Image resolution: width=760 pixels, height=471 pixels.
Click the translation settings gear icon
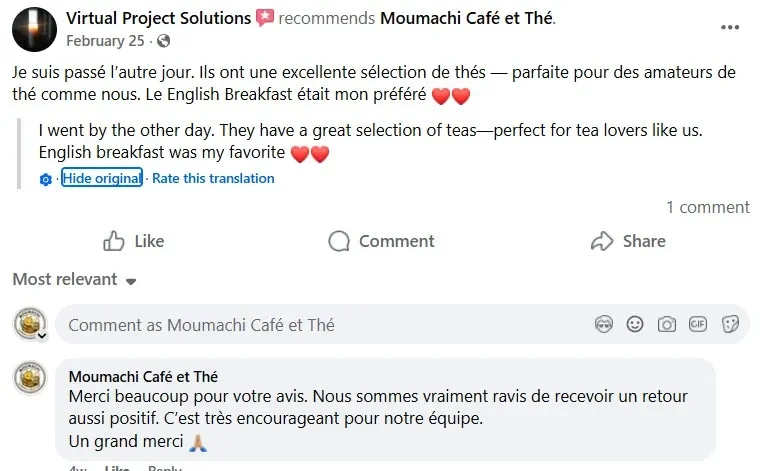(45, 179)
